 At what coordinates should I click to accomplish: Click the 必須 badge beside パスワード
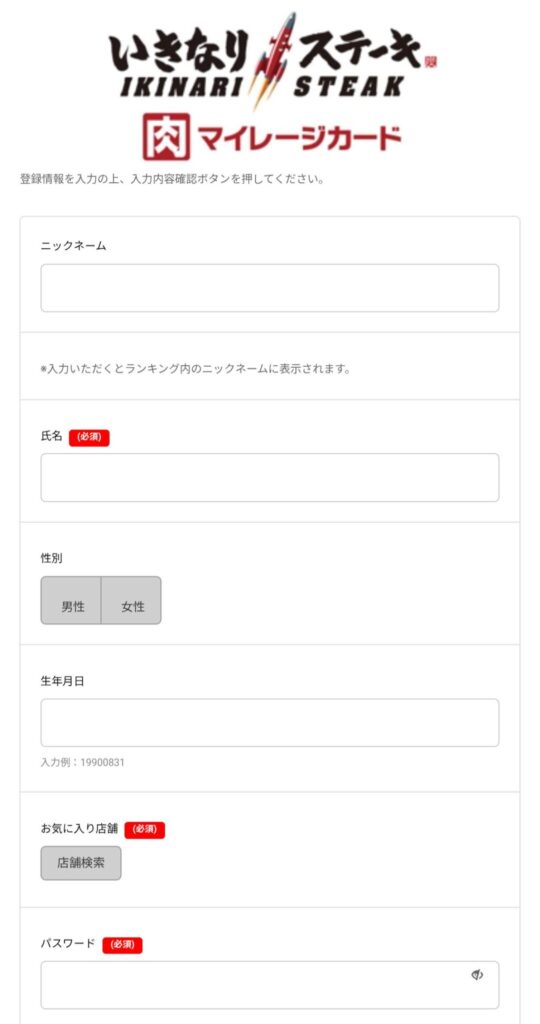click(122, 945)
